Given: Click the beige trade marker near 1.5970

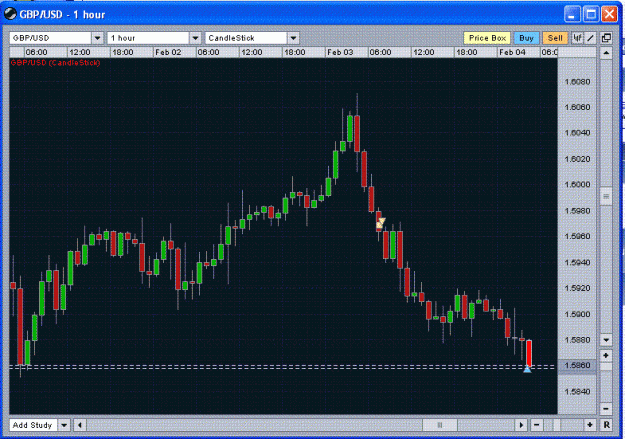Looking at the screenshot, I should point(381,223).
